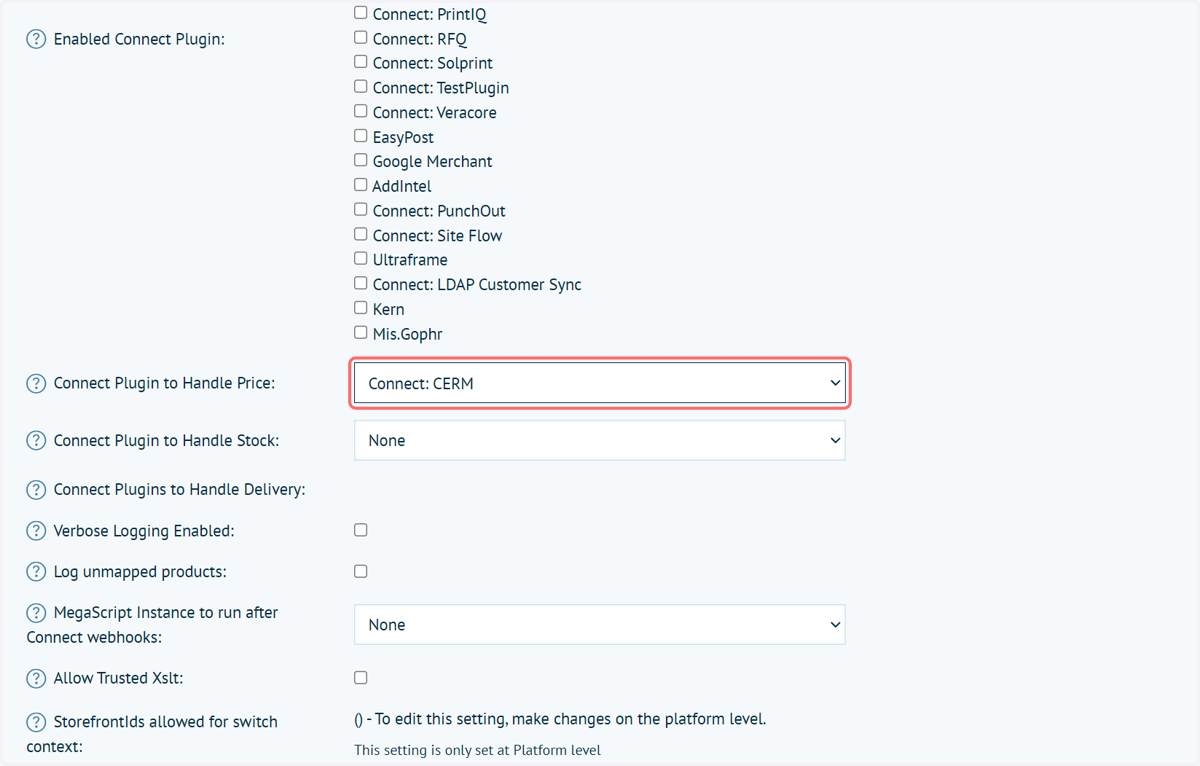Toggle the Ultraframe checkbox
Image resolution: width=1200 pixels, height=766 pixels.
point(361,259)
